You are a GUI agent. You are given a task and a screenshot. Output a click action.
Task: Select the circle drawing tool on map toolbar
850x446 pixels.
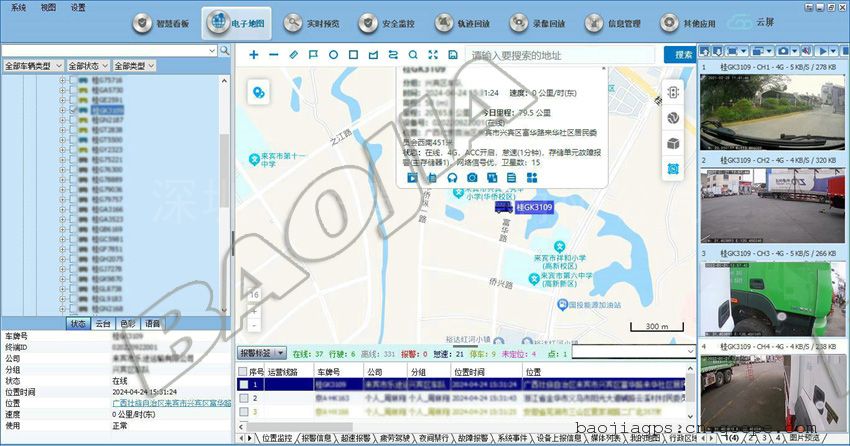pyautogui.click(x=333, y=55)
